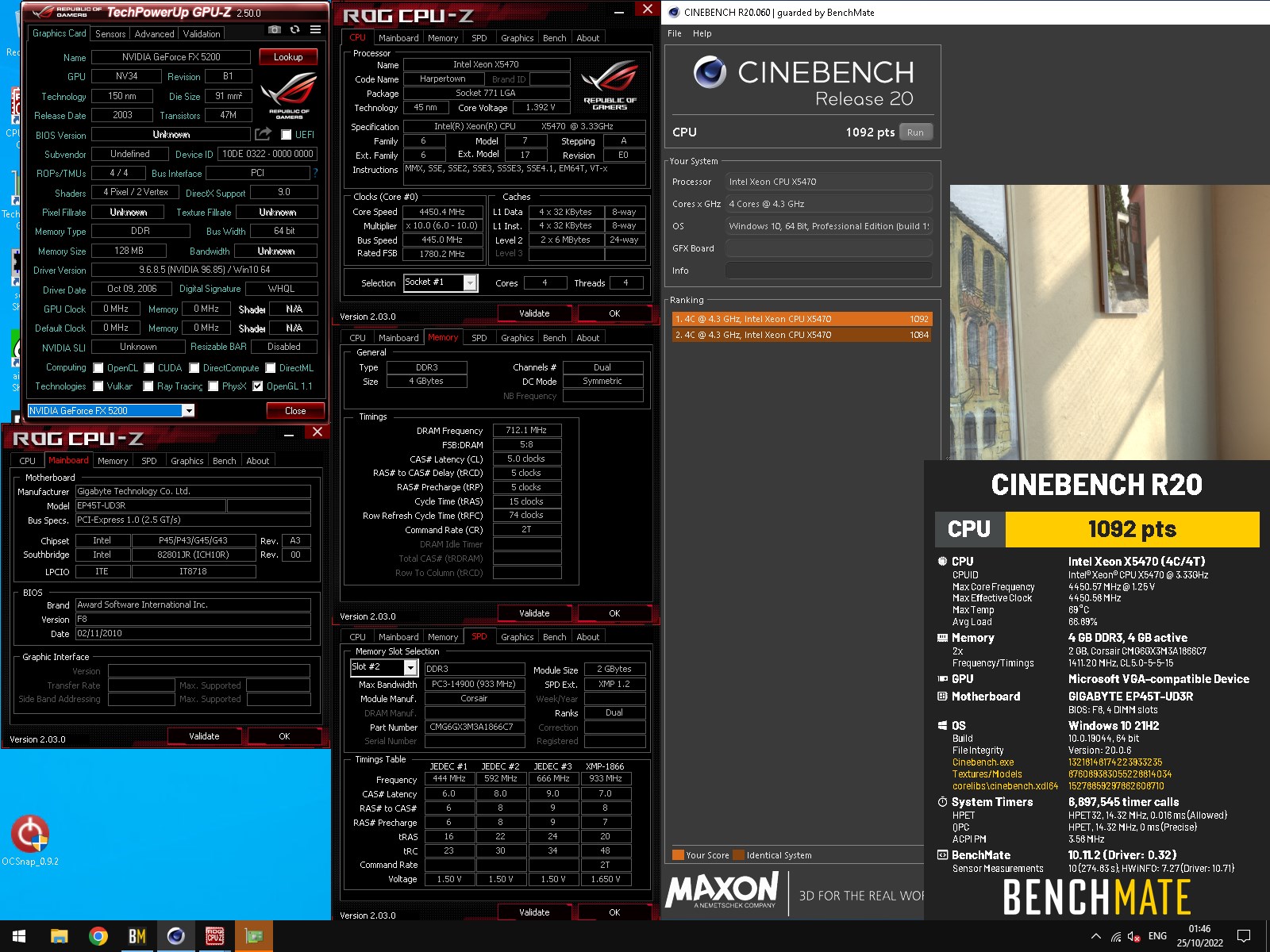
Task: Click the yellow 1092 pts score banner
Action: tap(1132, 529)
